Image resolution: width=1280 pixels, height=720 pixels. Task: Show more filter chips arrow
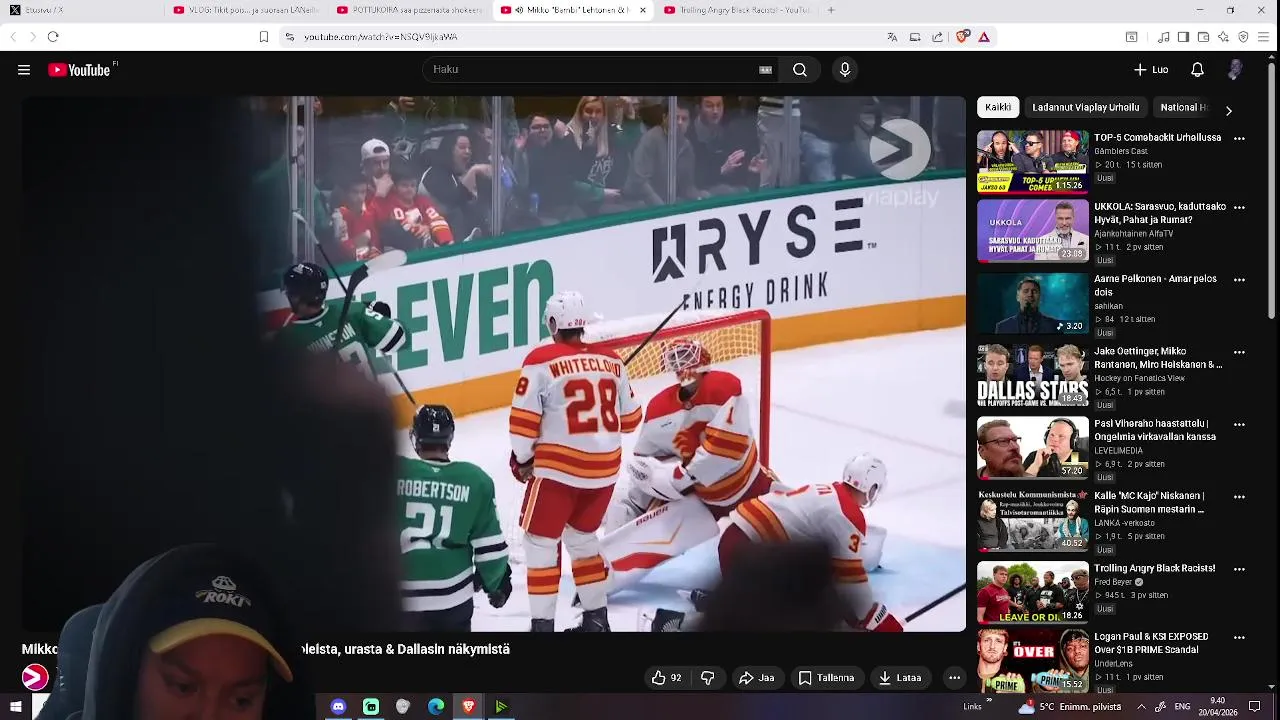1228,110
